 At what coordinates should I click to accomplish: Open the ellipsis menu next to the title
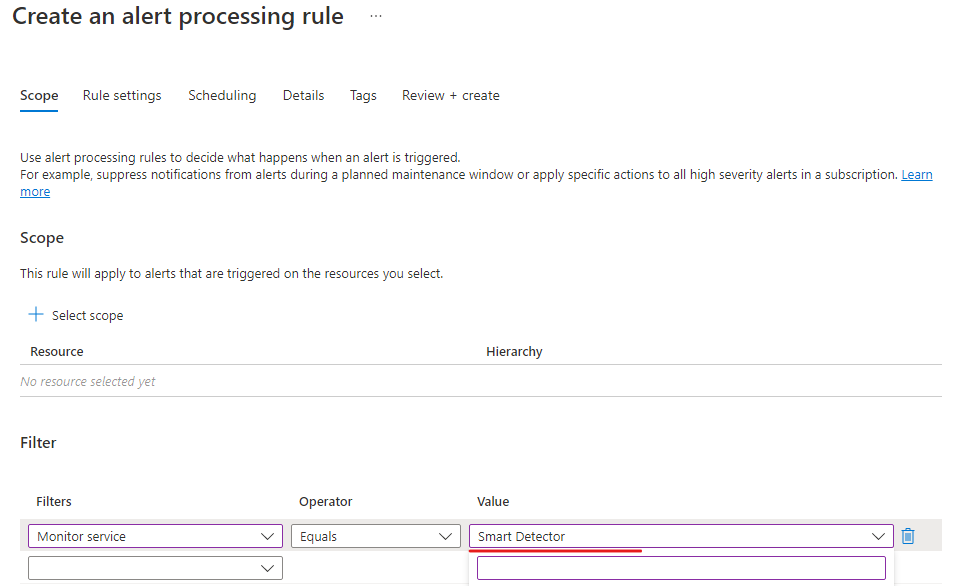point(374,16)
